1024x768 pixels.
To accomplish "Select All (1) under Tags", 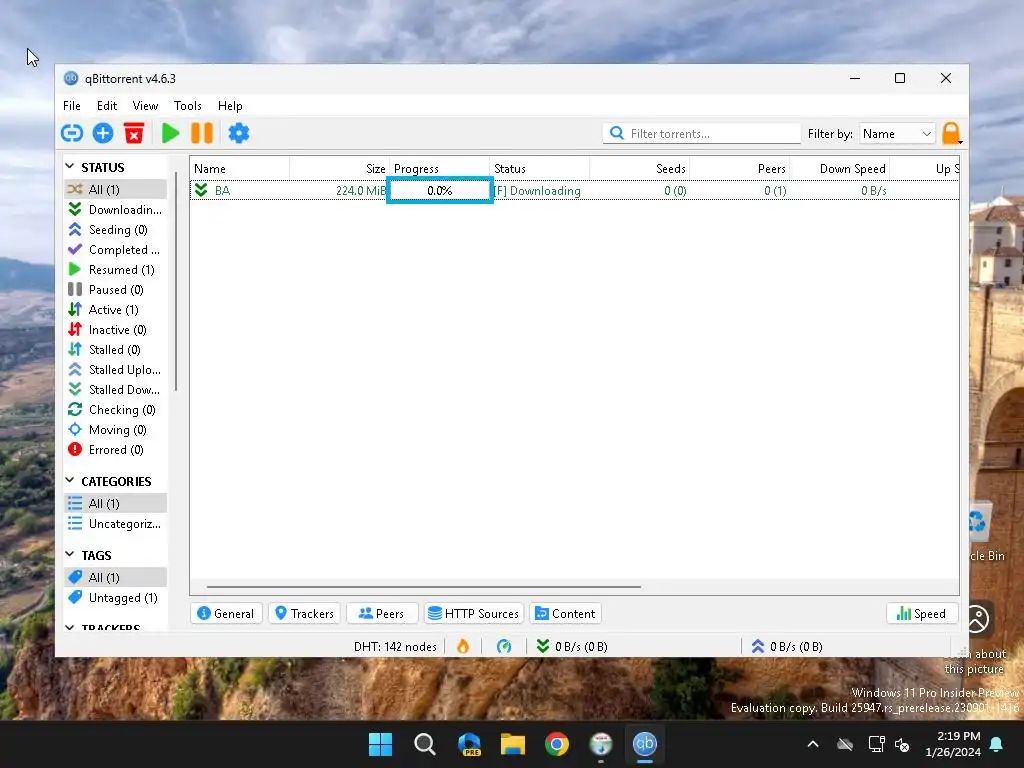I will point(115,577).
